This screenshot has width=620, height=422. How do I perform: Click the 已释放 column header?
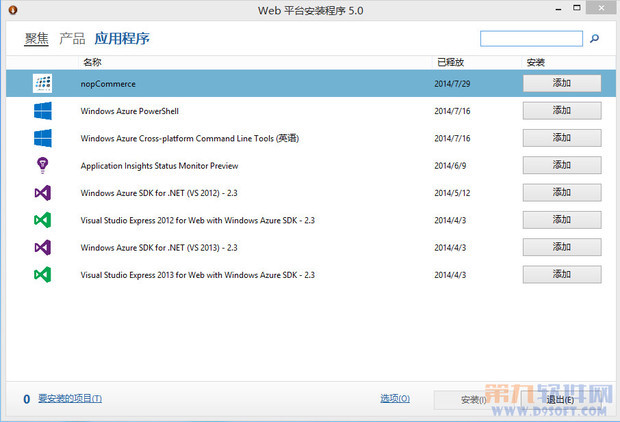point(450,62)
